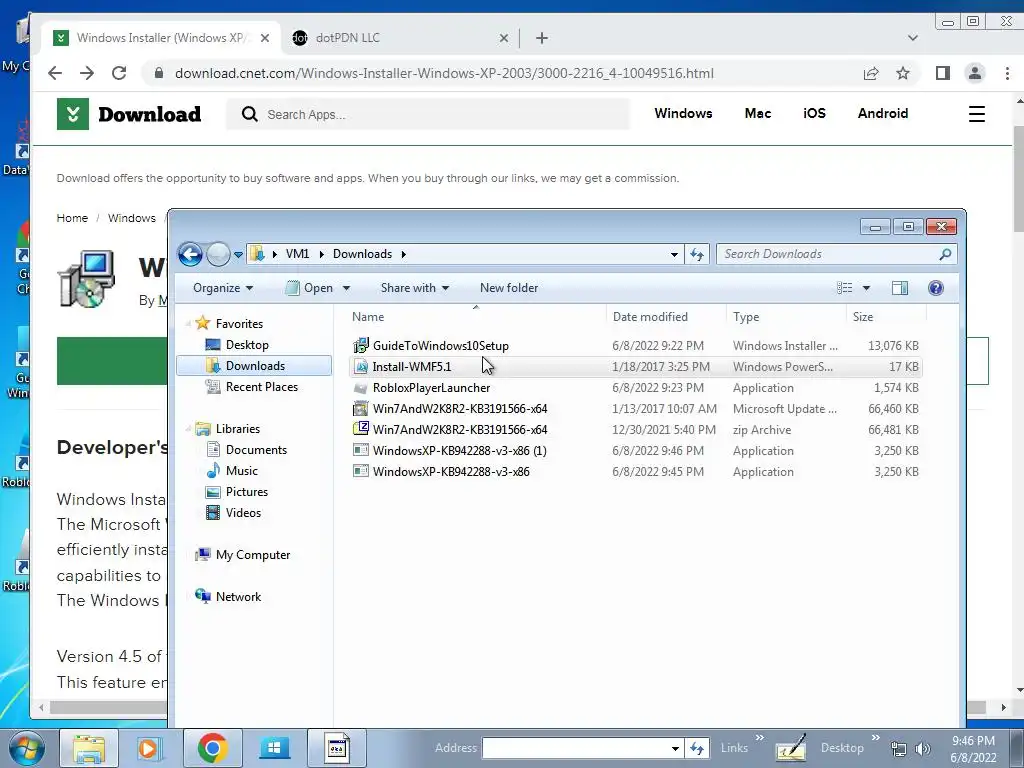The height and width of the screenshot is (768, 1024).
Task: Select Pictures library
Action: pyautogui.click(x=246, y=492)
